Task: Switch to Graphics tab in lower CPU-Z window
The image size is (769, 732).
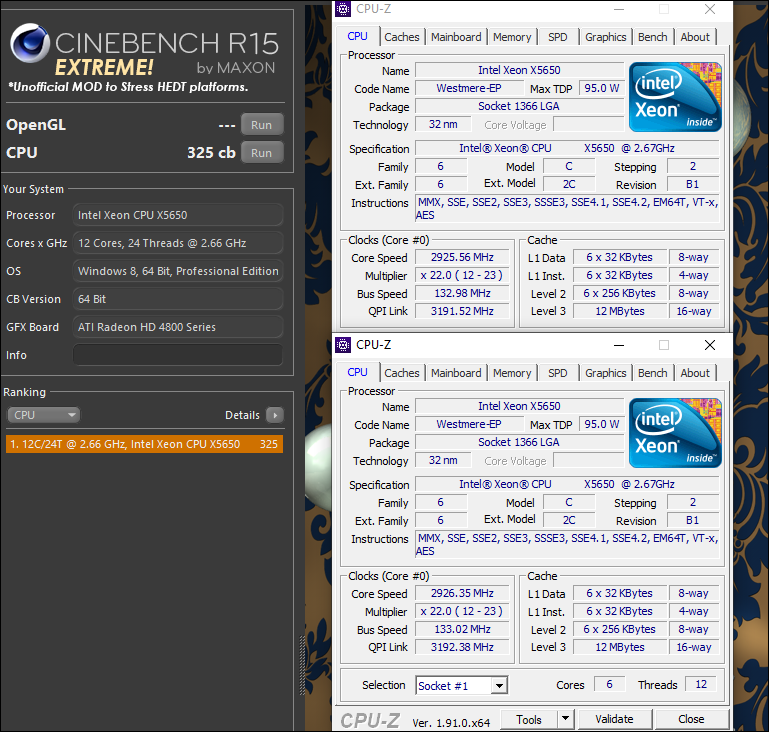Action: pyautogui.click(x=606, y=373)
